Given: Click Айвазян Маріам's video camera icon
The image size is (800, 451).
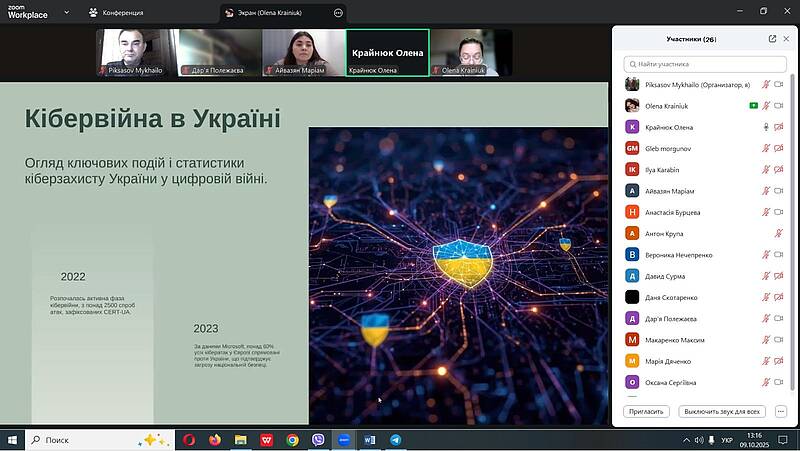Looking at the screenshot, I should click(779, 191).
